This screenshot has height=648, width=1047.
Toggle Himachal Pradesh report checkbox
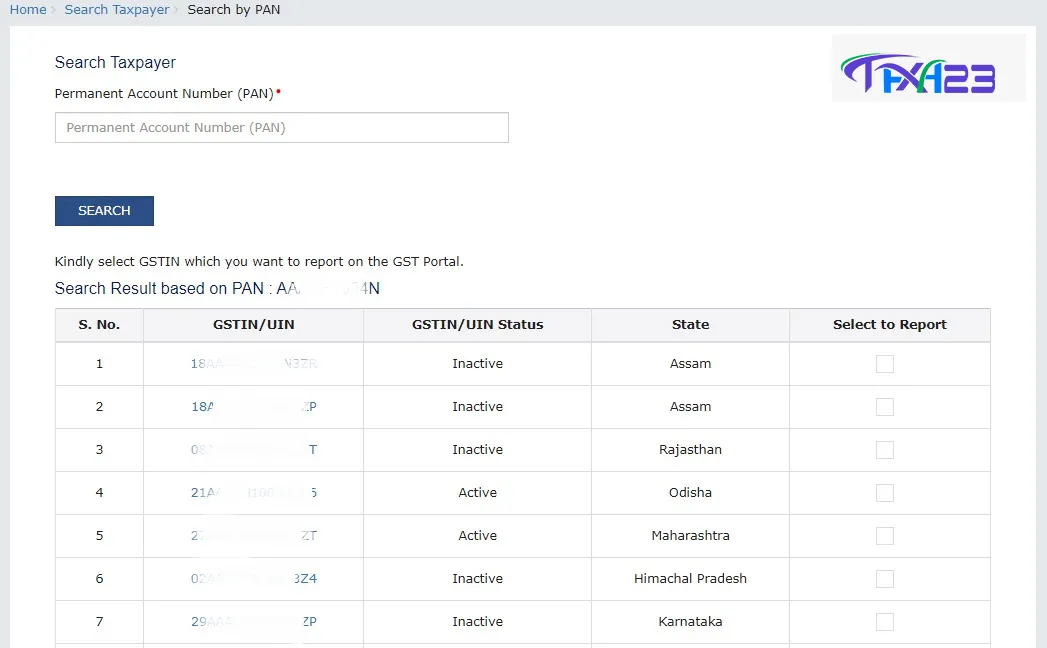[884, 579]
